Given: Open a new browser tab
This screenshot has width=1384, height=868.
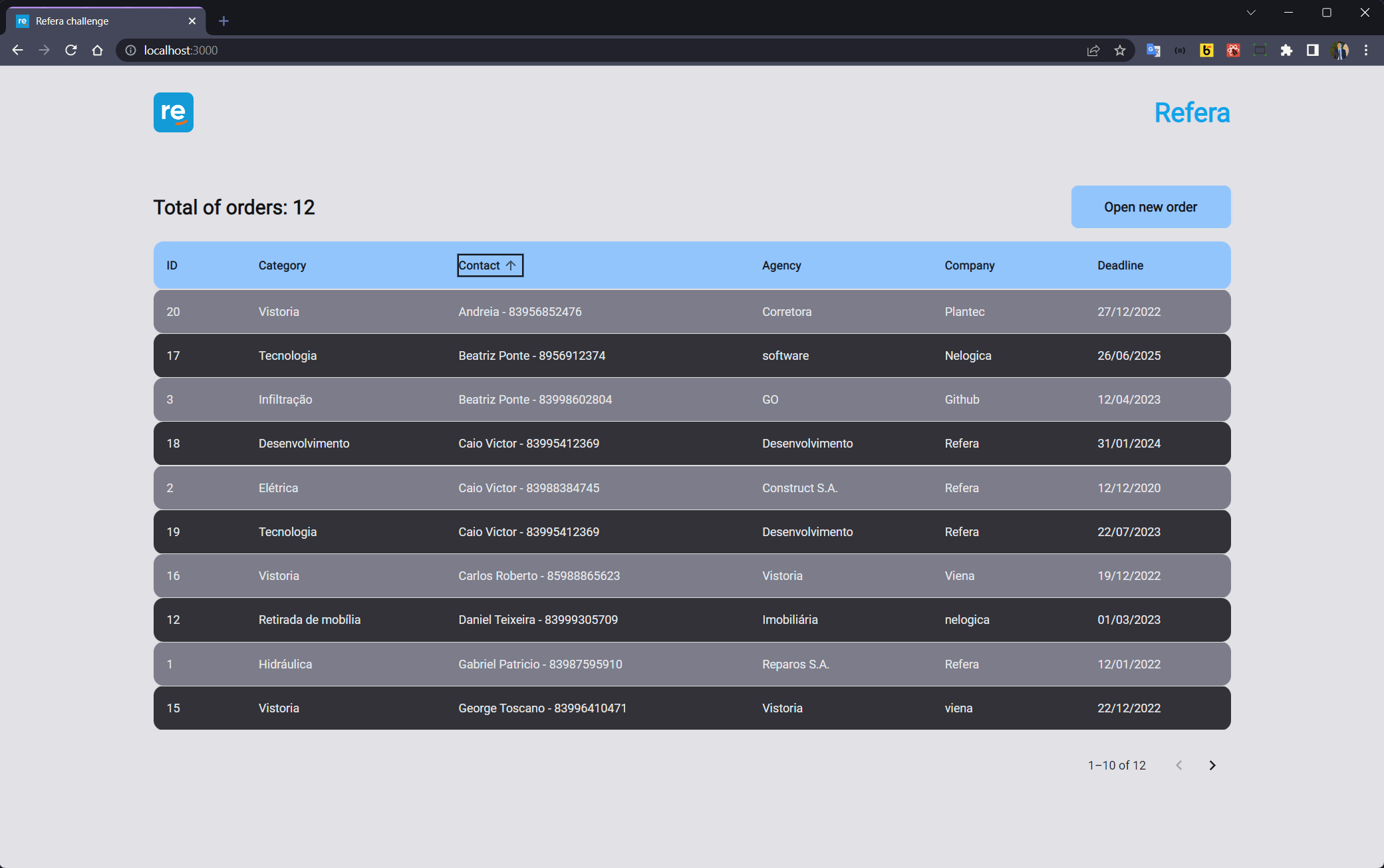Looking at the screenshot, I should 223,21.
